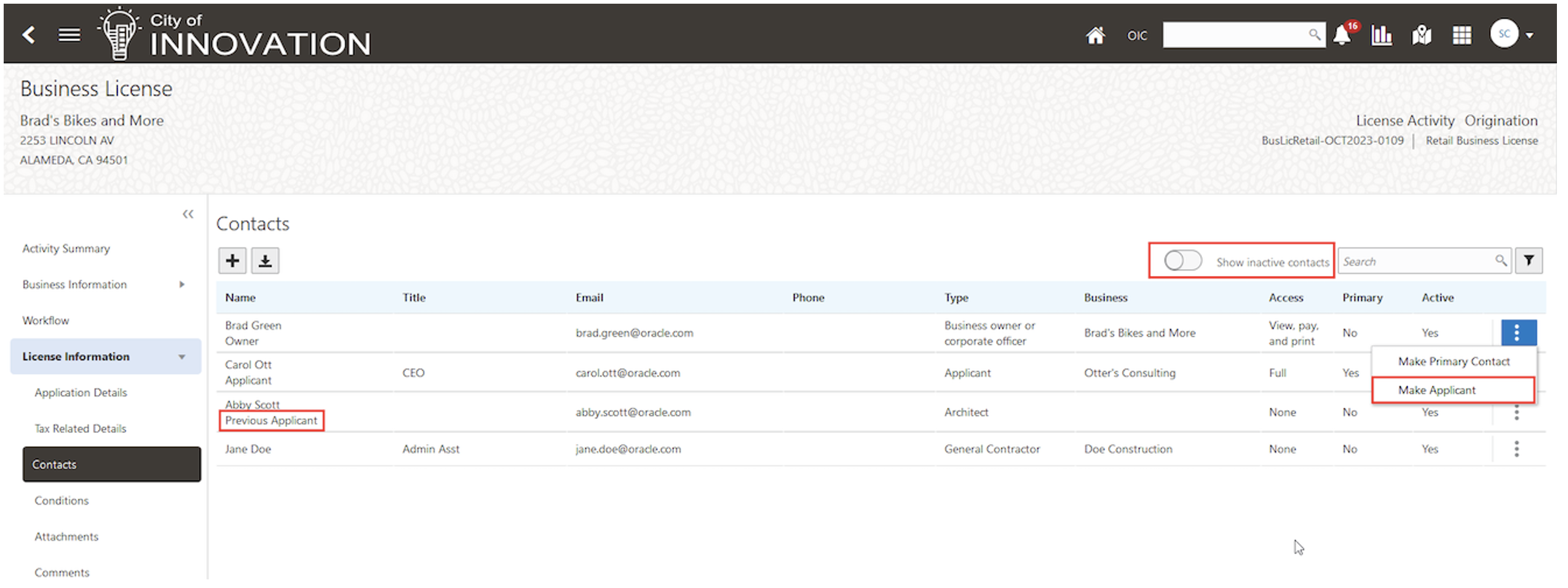Sort by Business column header
The height and width of the screenshot is (588, 1568).
[1106, 298]
